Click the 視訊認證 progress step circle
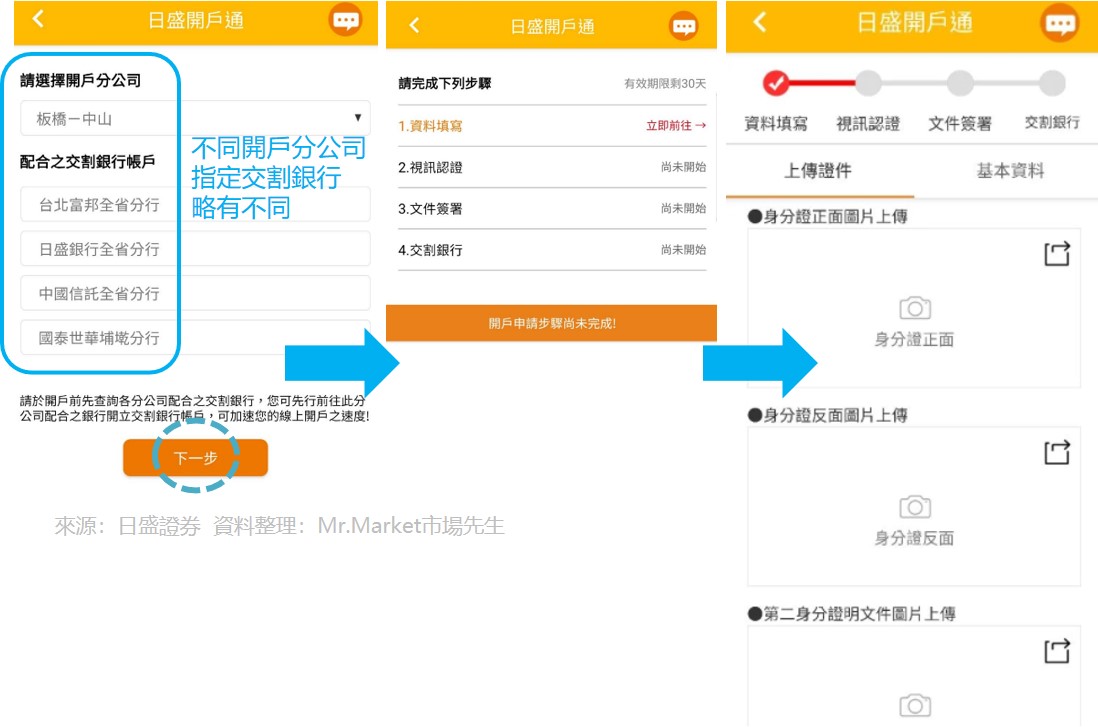The image size is (1098, 727). click(x=868, y=83)
